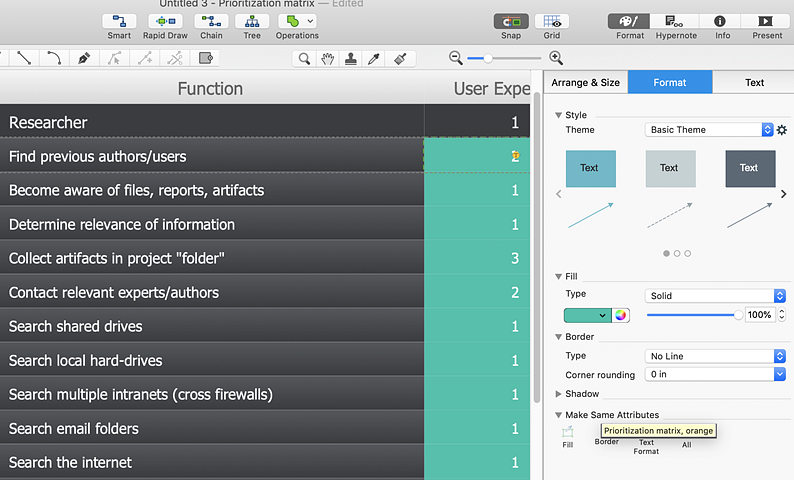Pick the eyedropper tool
This screenshot has height=480, width=794.
click(x=375, y=59)
